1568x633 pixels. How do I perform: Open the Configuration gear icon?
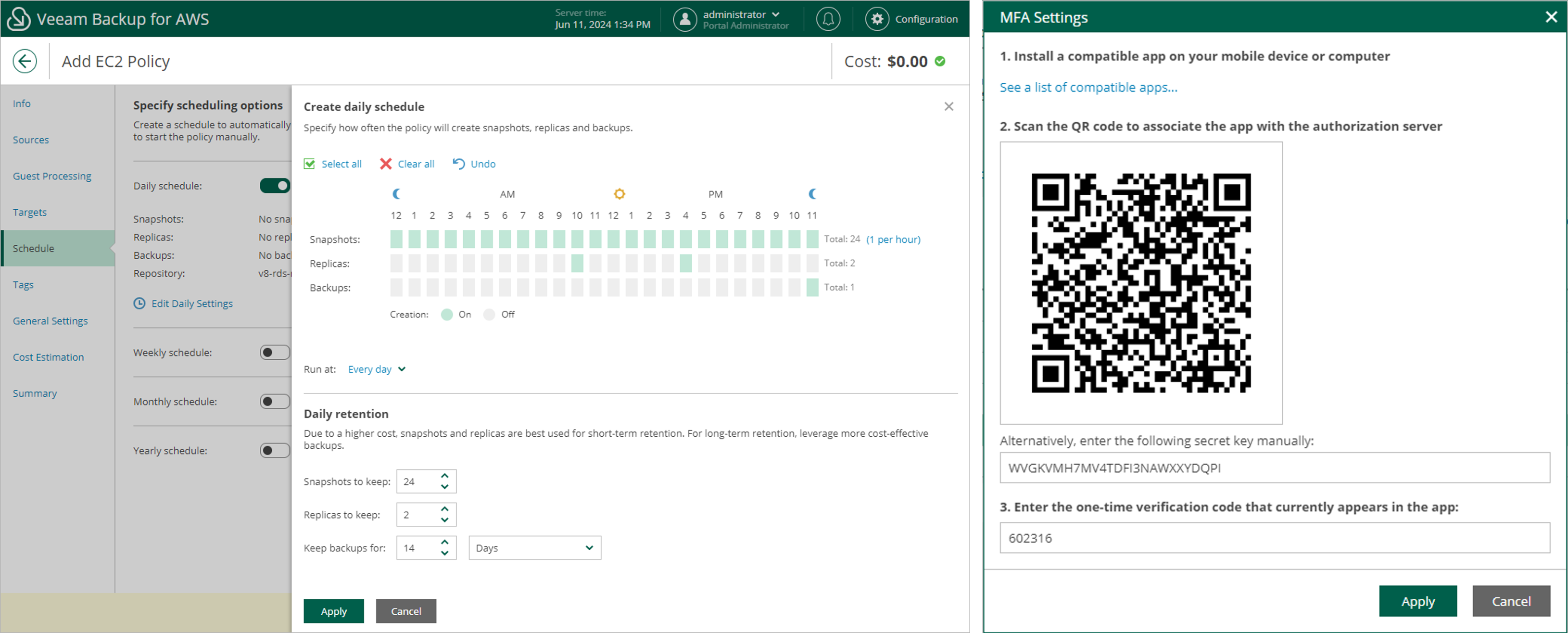pyautogui.click(x=877, y=19)
